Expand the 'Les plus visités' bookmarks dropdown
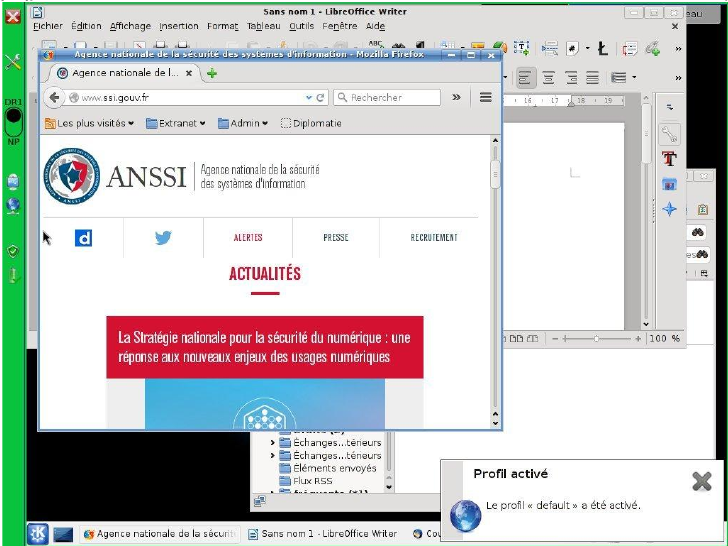This screenshot has height=546, width=728. click(x=90, y=123)
